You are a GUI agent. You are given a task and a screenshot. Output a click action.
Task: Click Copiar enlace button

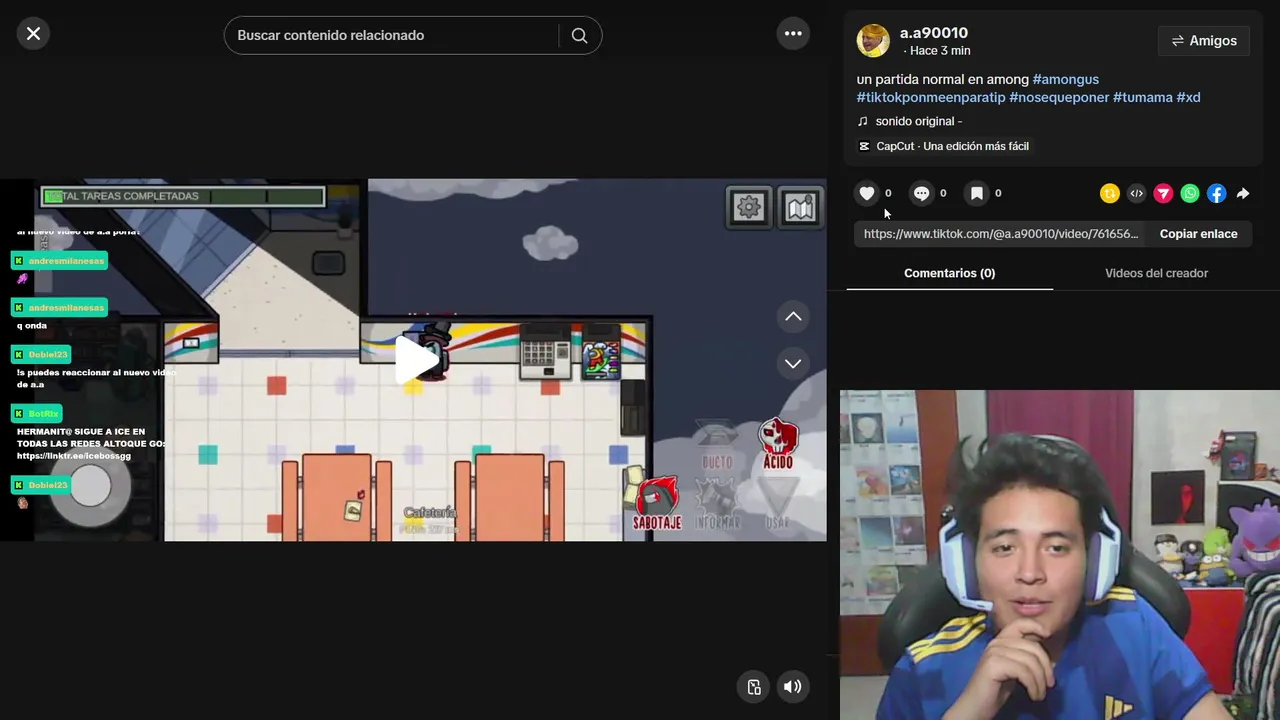pyautogui.click(x=1198, y=234)
